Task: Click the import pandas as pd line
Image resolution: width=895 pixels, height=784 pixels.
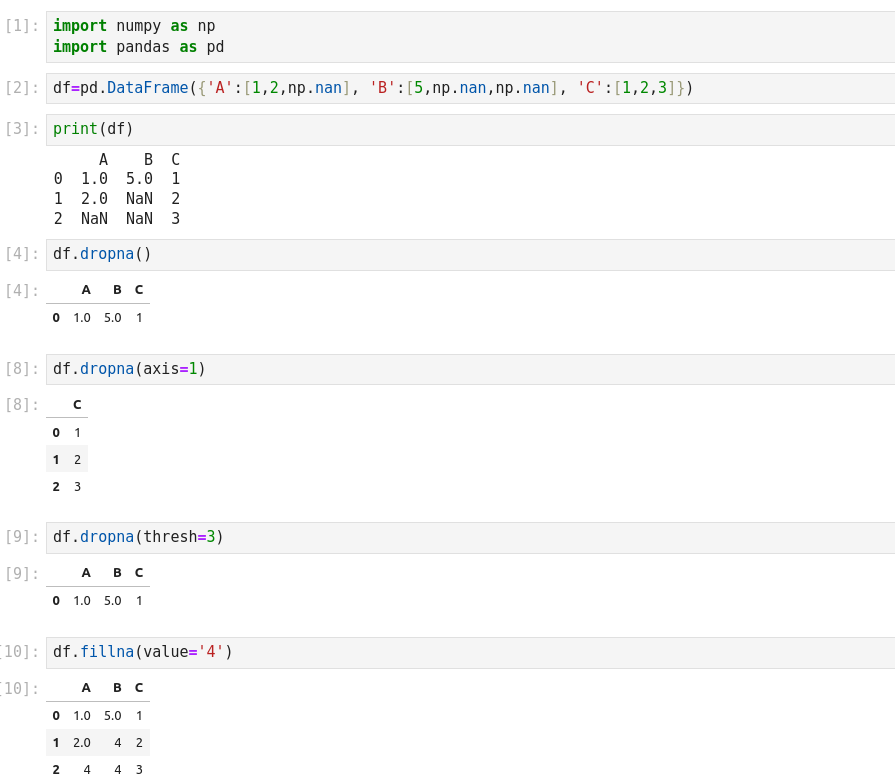Action: [138, 47]
